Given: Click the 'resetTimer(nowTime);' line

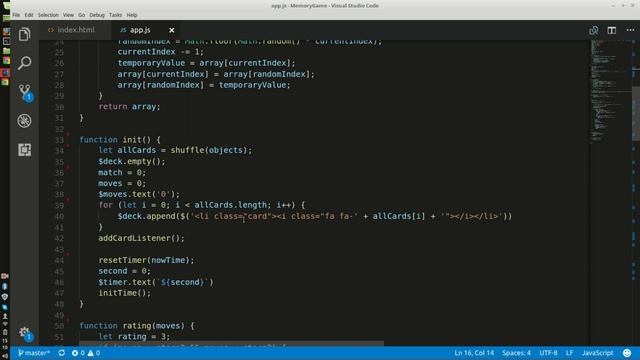Looking at the screenshot, I should click(146, 260).
